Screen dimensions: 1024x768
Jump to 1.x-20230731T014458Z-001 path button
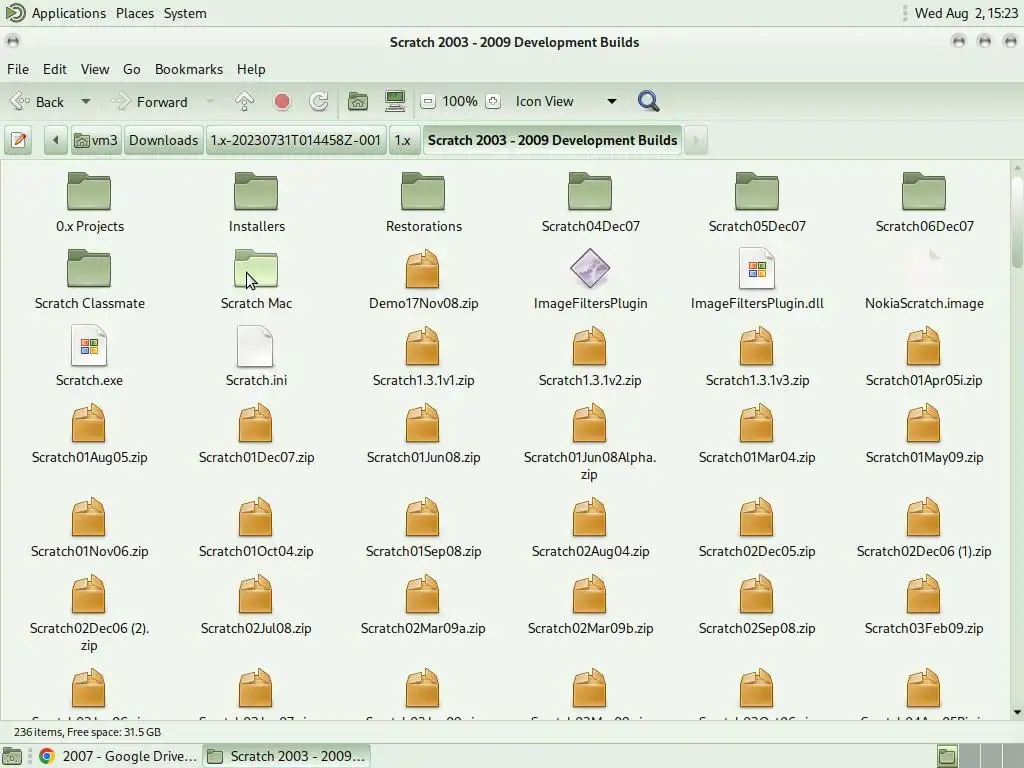coord(295,140)
